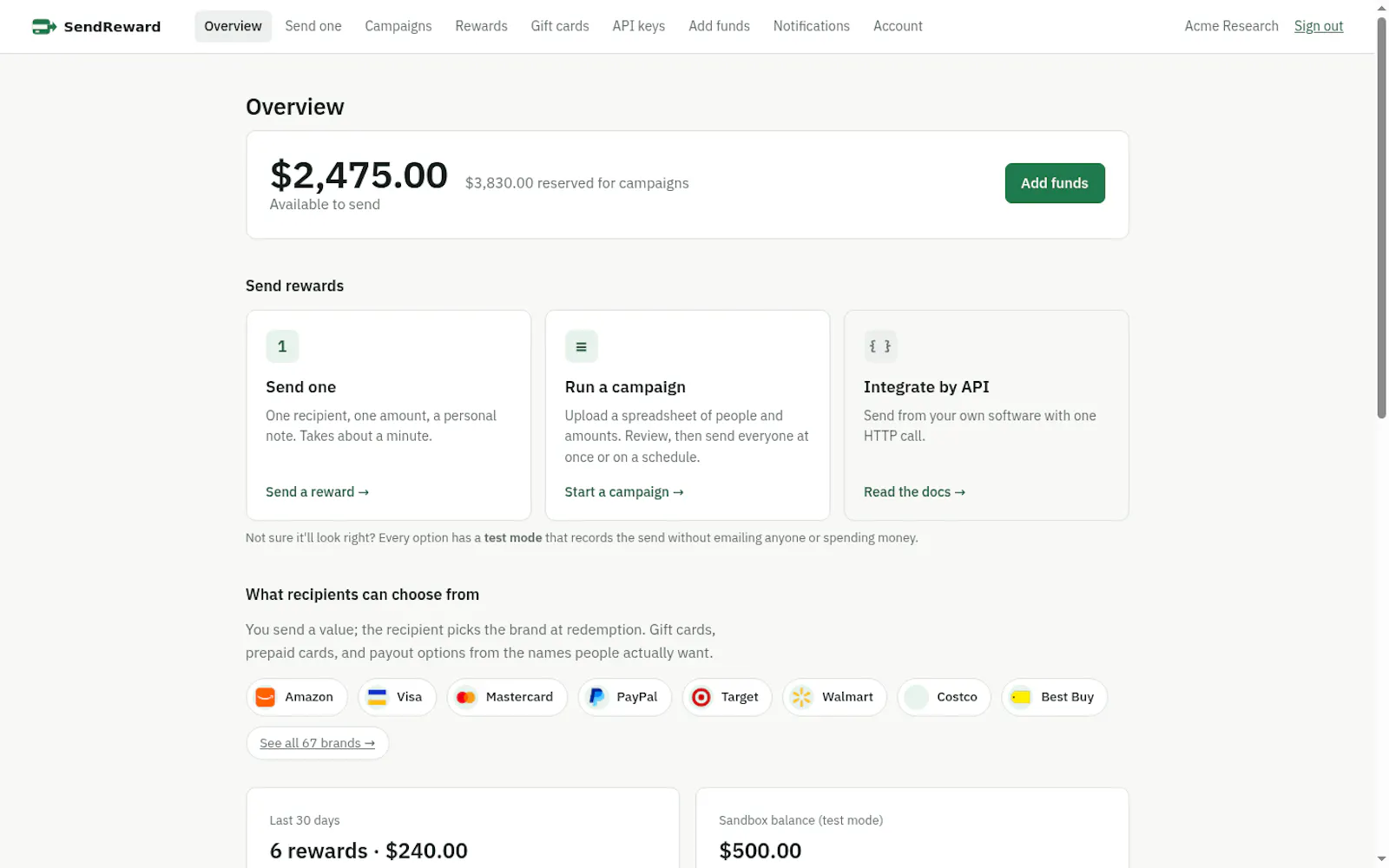Click the $500.00 sandbox balance

point(760,851)
